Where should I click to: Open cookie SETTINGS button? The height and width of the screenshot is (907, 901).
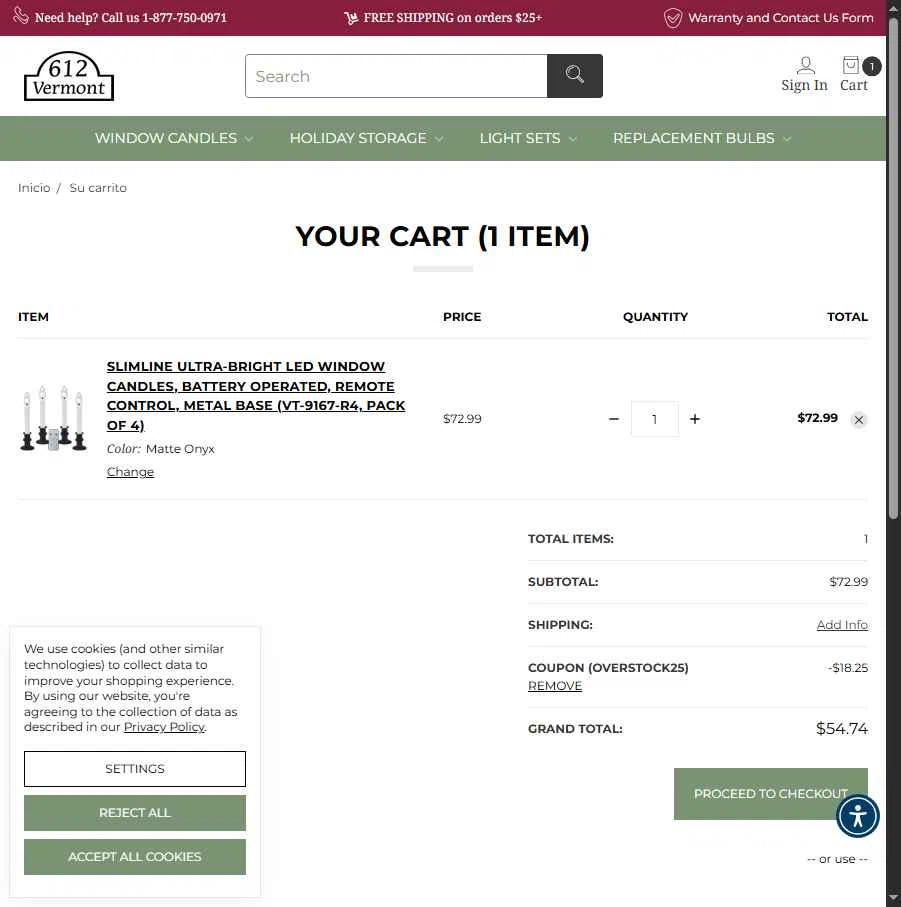click(x=135, y=769)
